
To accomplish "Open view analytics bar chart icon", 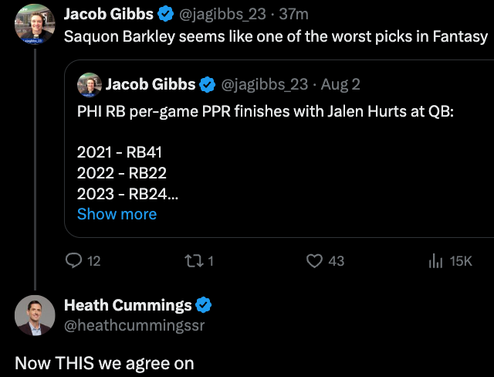I will pyautogui.click(x=435, y=261).
